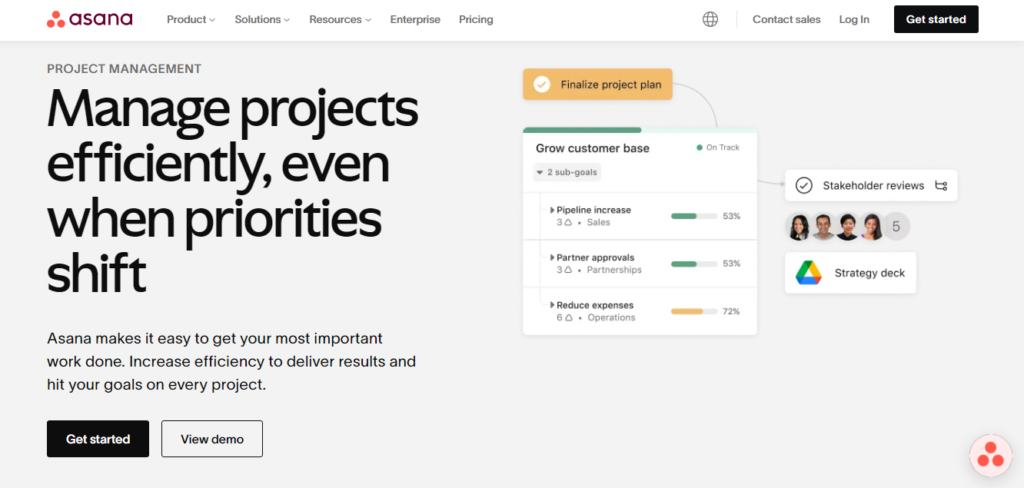Viewport: 1024px width, 488px height.
Task: Click the 72% value
Action: (731, 312)
